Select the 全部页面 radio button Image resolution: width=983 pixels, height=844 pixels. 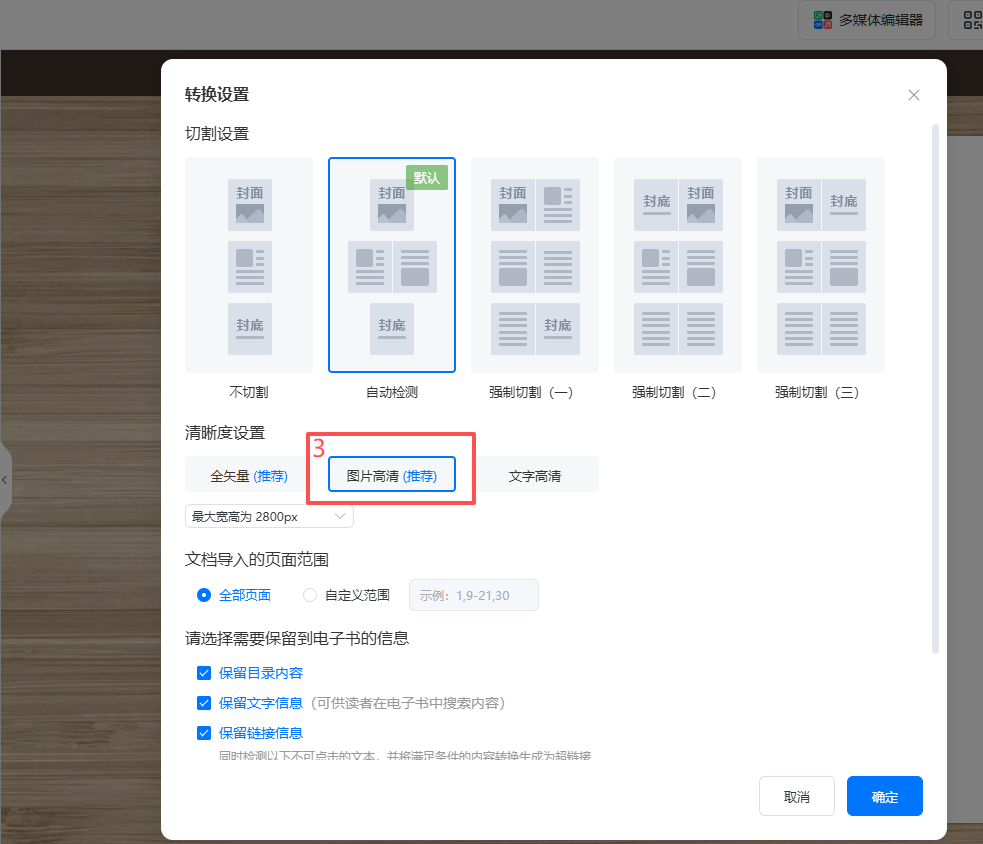tap(204, 595)
